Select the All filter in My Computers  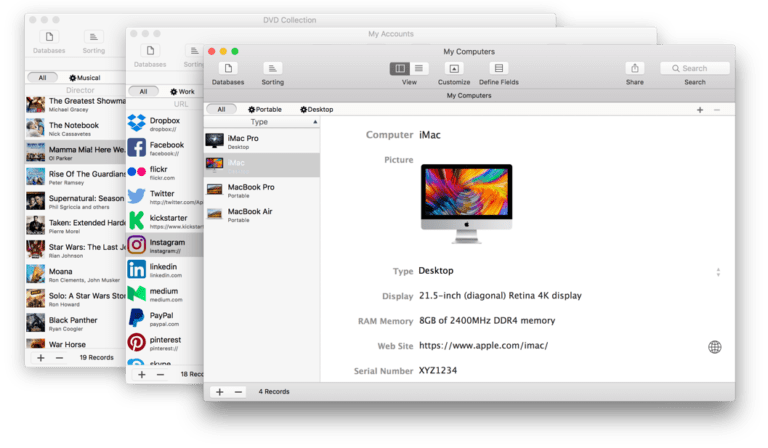point(221,109)
